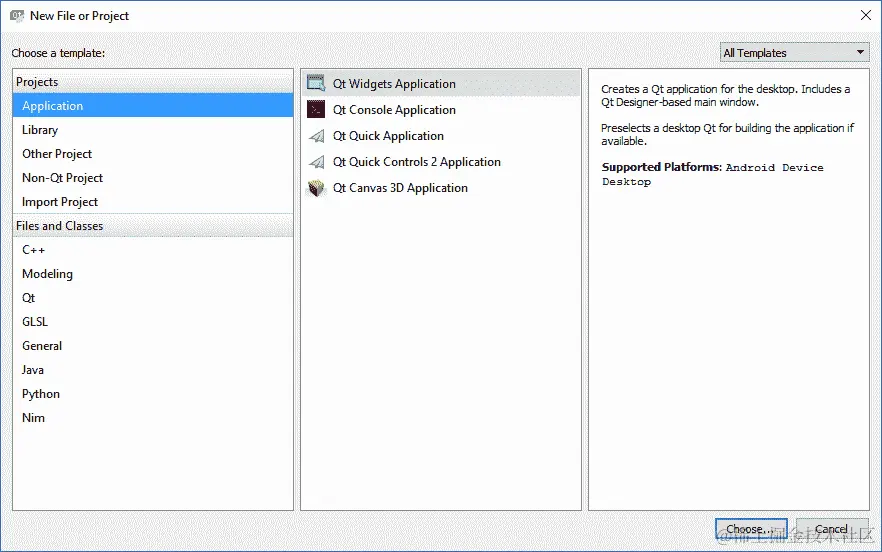Click the Files and Classes section header

[153, 226]
